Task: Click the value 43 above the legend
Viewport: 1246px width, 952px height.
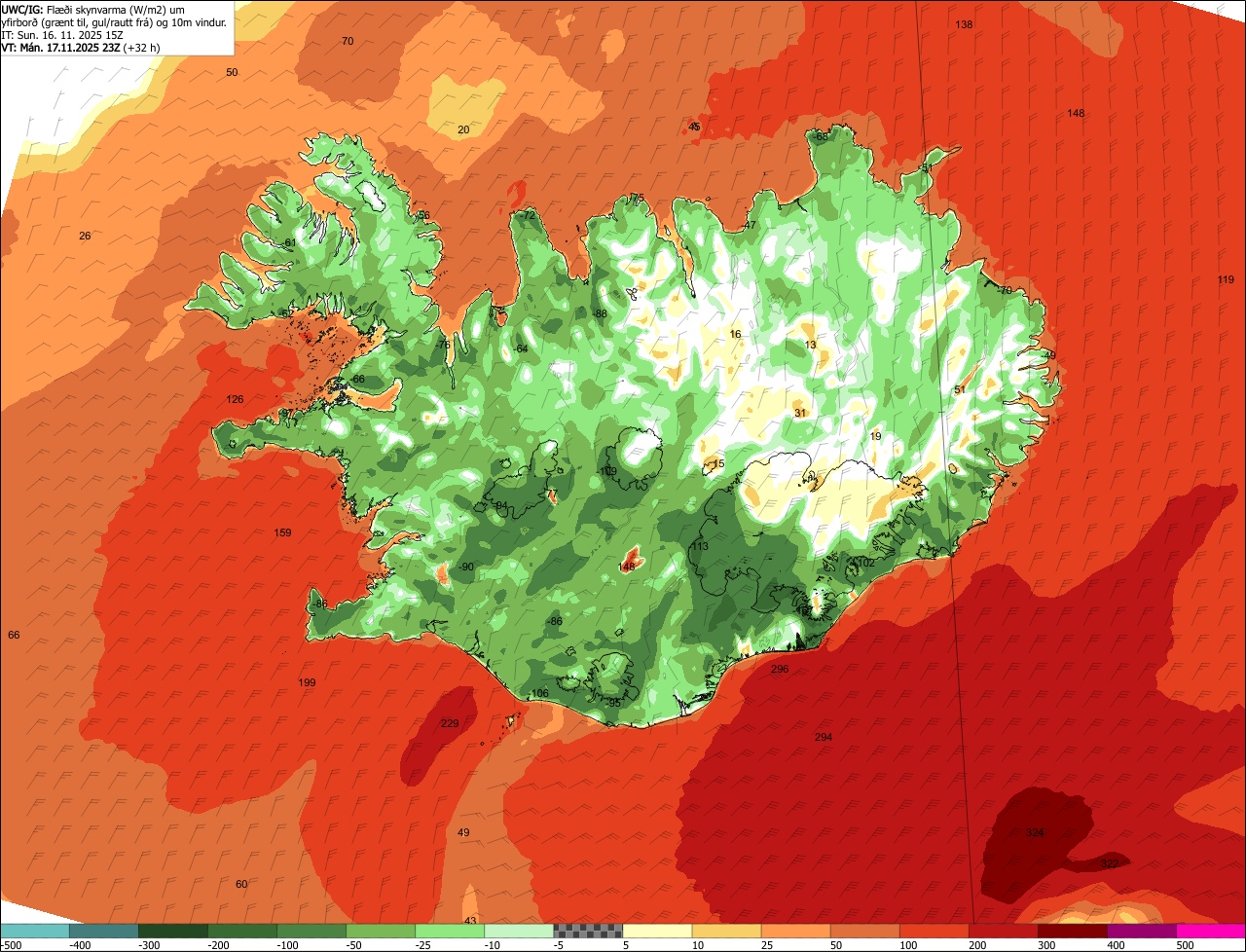Action: (x=470, y=921)
